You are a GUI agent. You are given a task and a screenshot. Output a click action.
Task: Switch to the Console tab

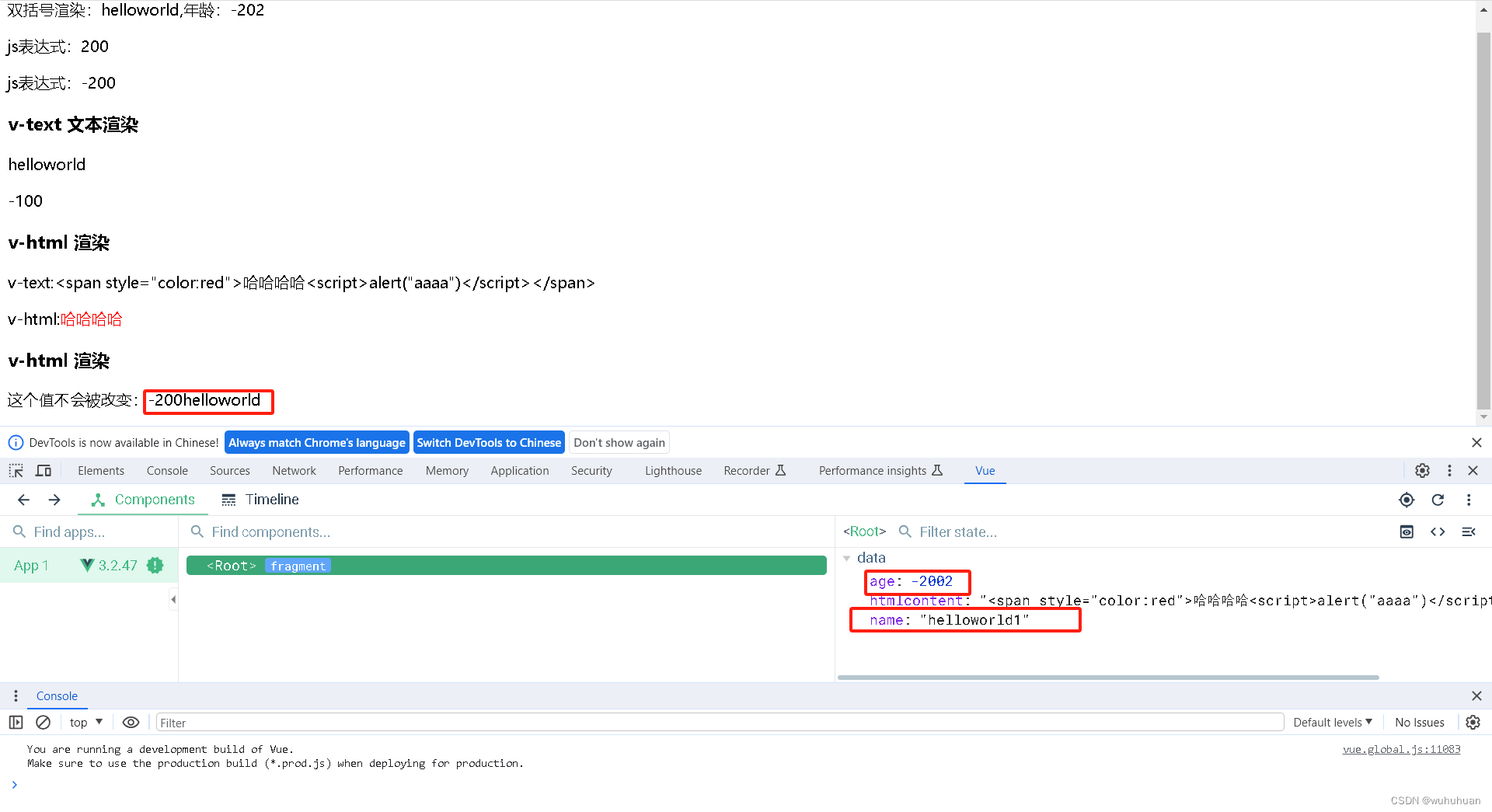(x=167, y=471)
